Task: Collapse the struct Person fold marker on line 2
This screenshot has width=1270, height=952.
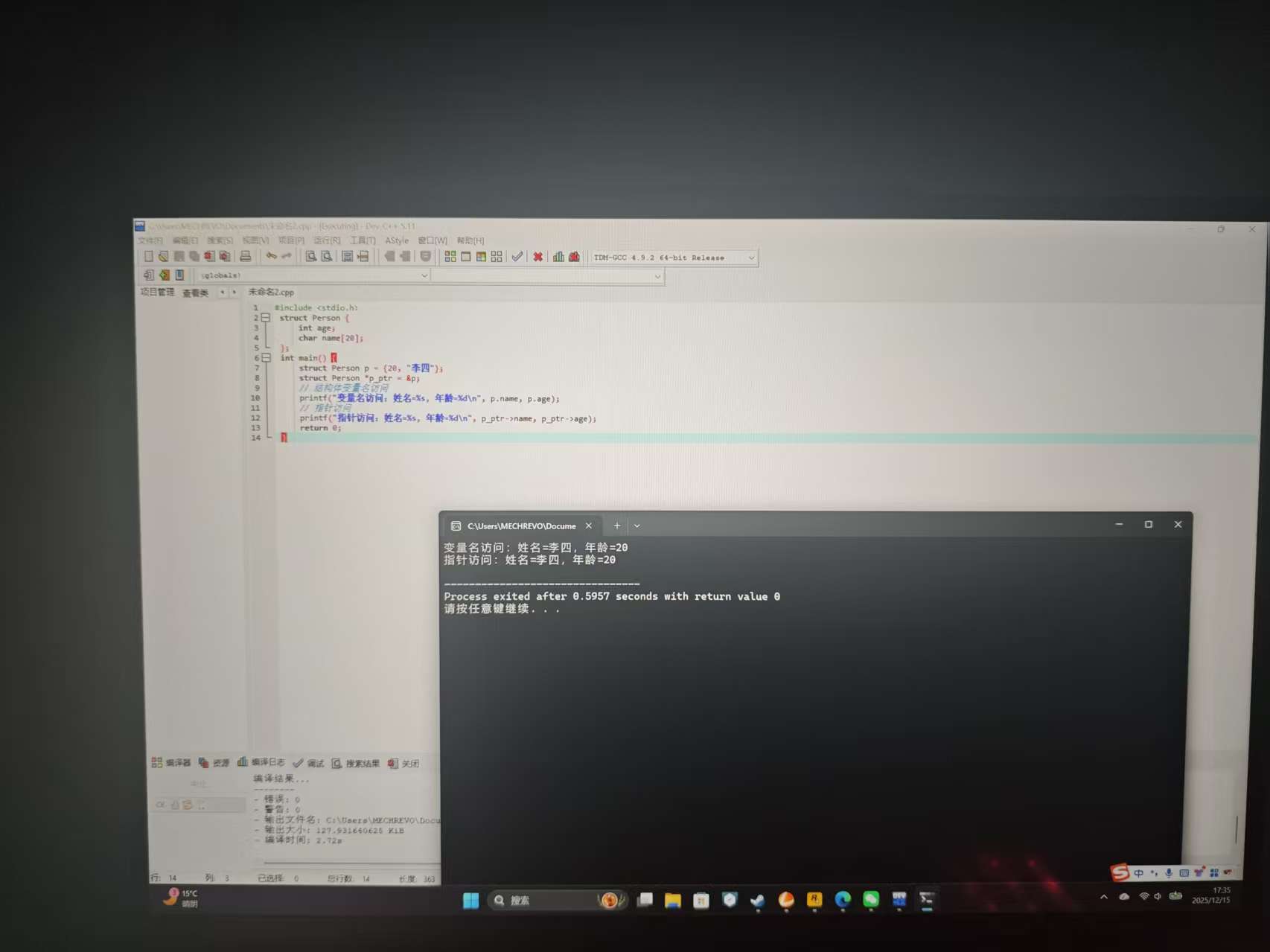Action: pos(265,318)
